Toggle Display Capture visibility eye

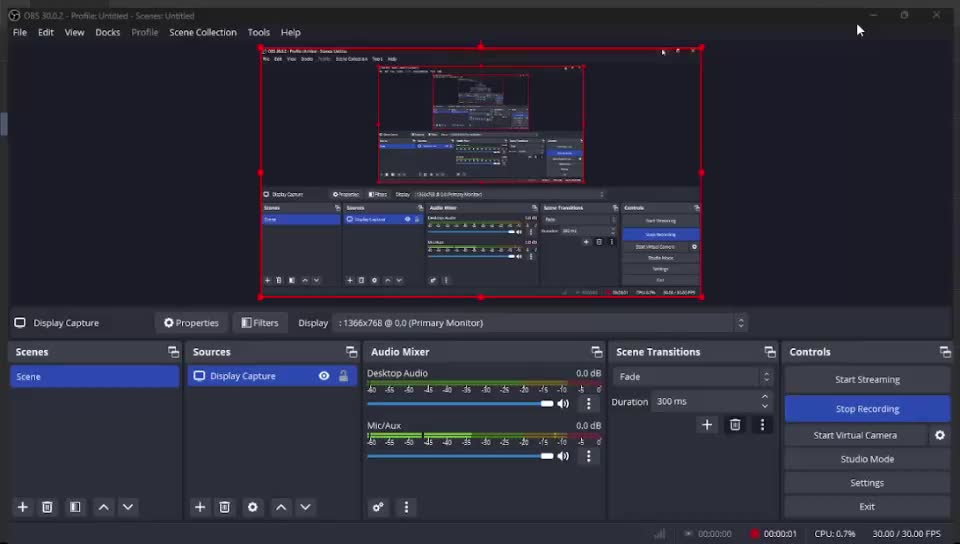coord(324,376)
